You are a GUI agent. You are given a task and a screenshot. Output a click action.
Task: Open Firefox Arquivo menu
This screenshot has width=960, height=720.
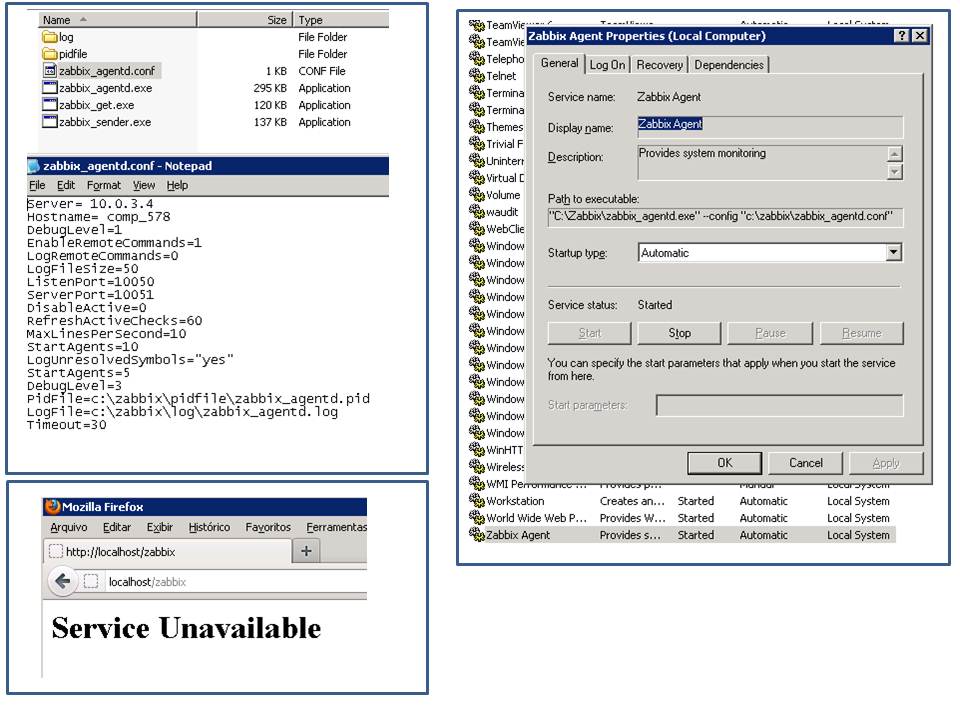69,527
